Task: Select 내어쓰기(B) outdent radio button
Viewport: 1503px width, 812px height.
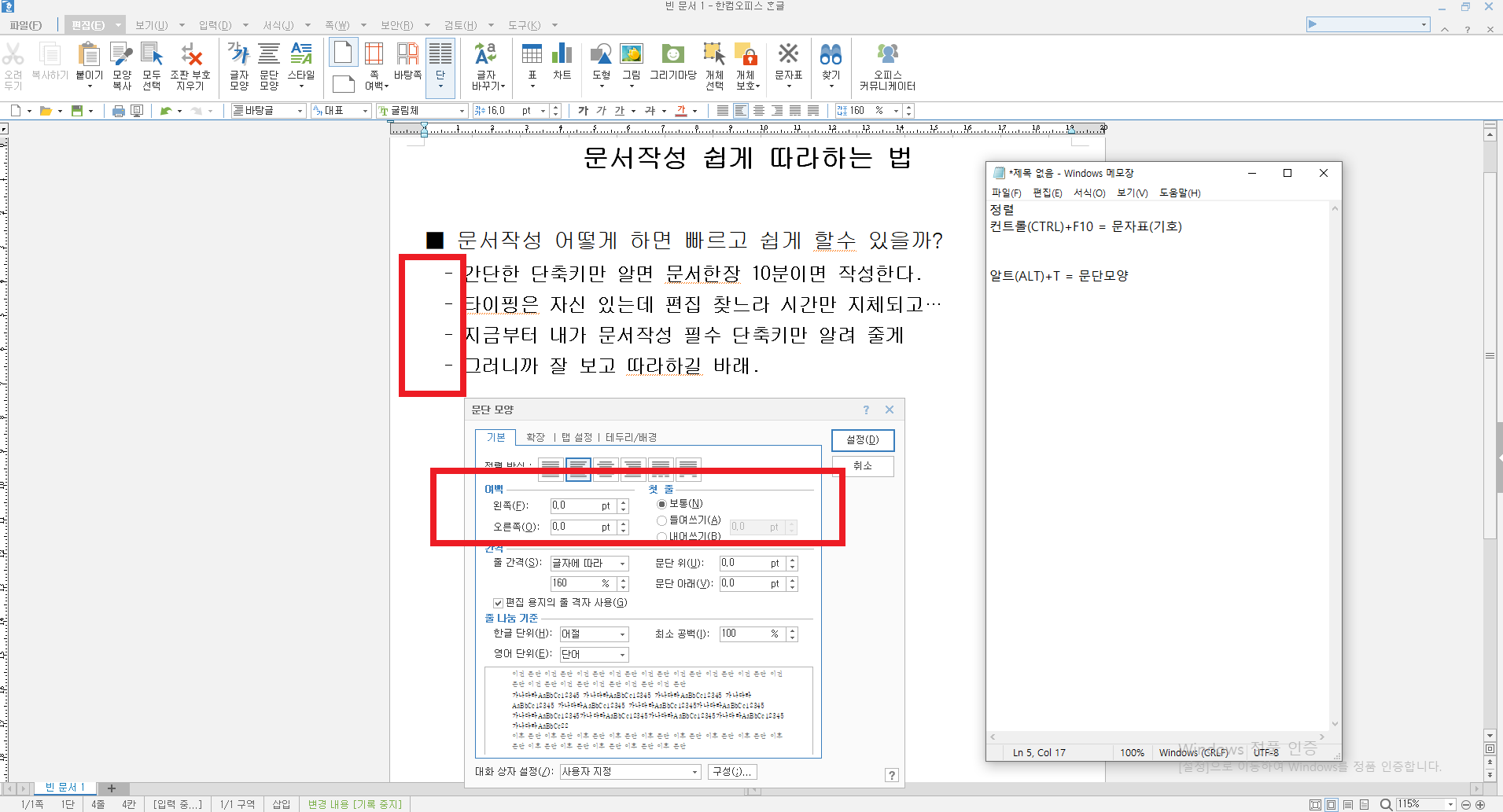Action: click(x=661, y=537)
